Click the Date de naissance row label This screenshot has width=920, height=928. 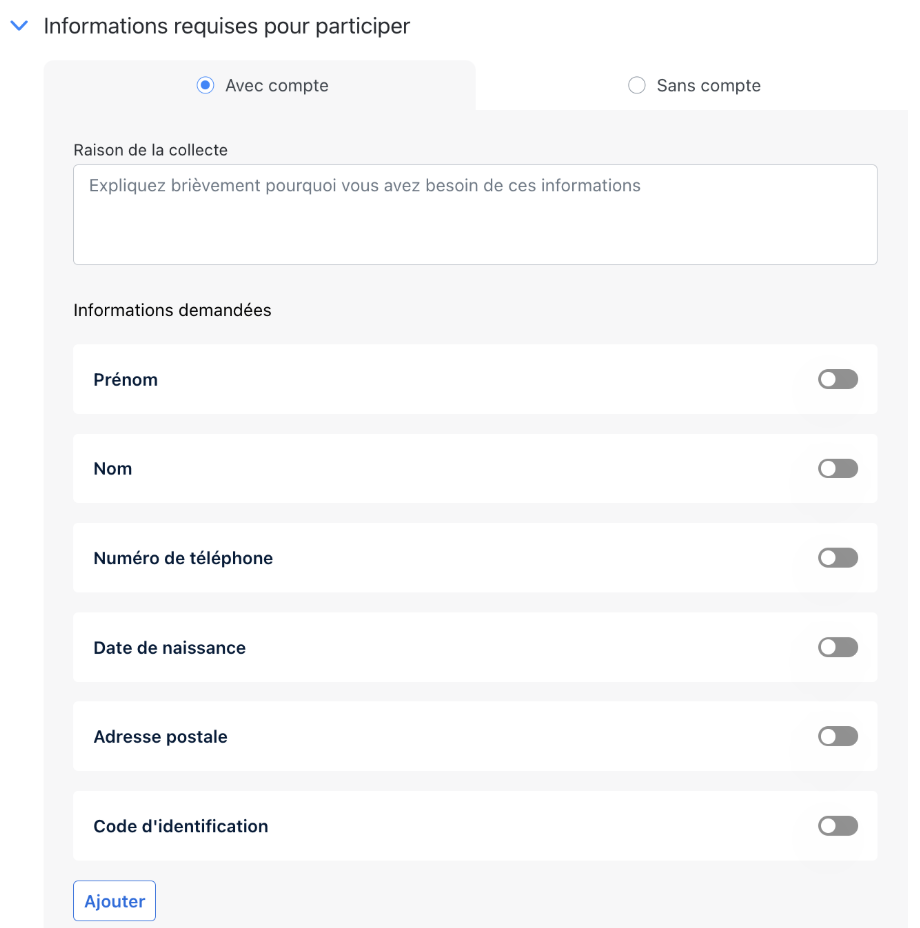[x=169, y=648]
